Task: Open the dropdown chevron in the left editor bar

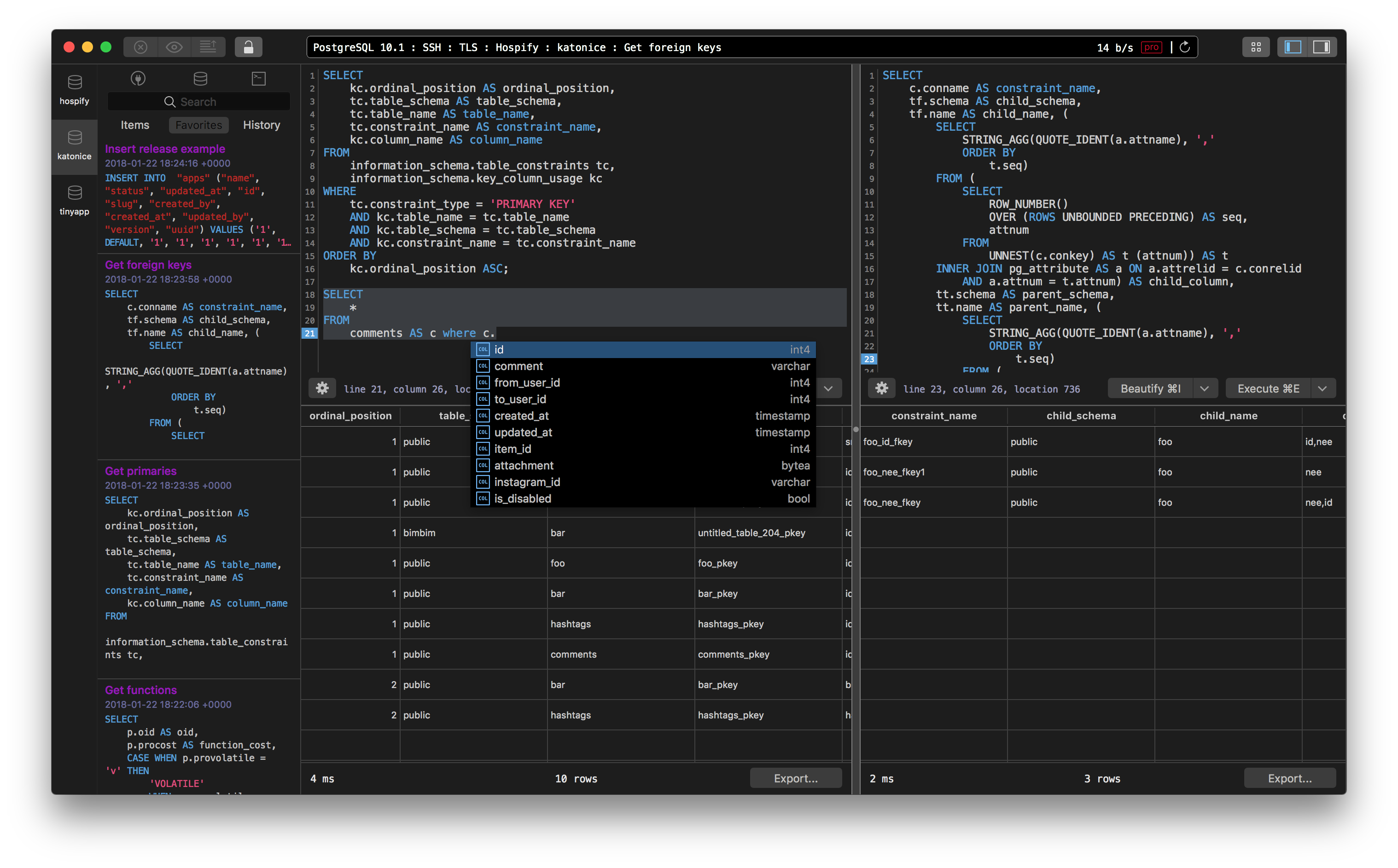Action: pyautogui.click(x=828, y=388)
